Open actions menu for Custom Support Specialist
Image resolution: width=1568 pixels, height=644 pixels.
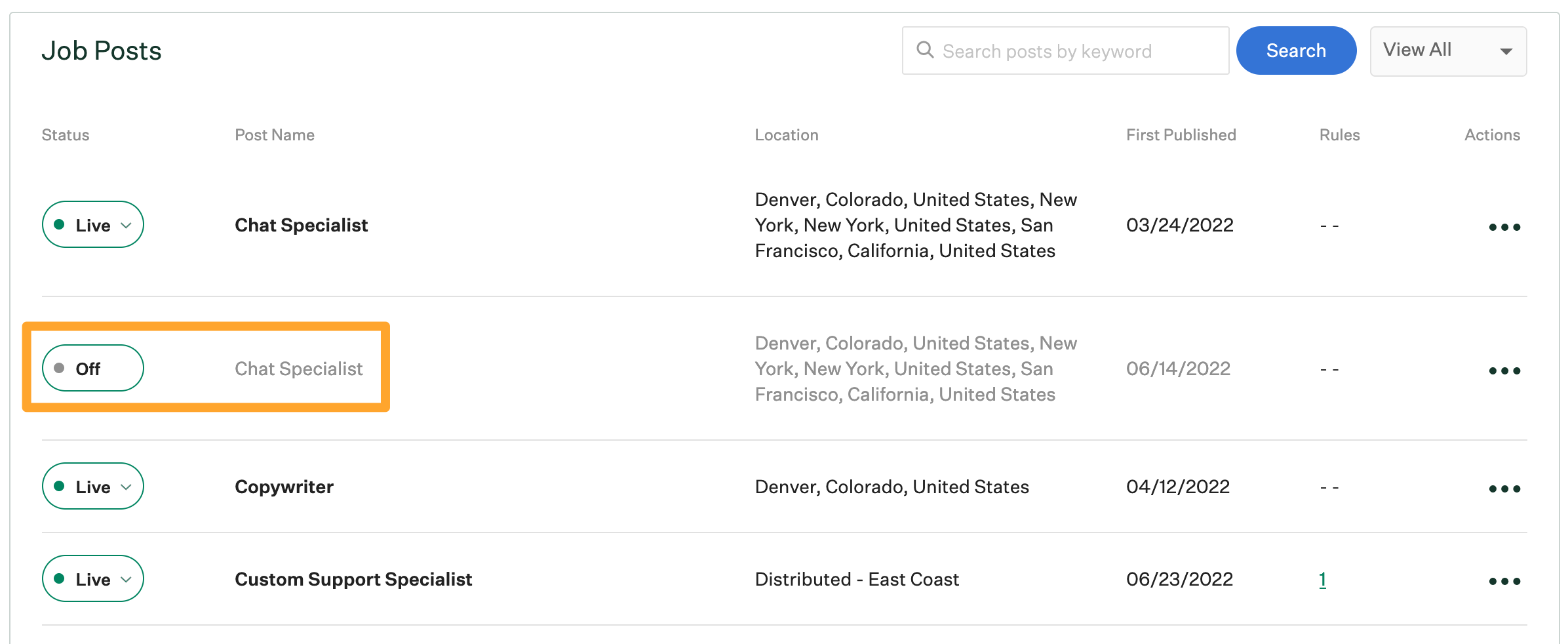click(1504, 580)
